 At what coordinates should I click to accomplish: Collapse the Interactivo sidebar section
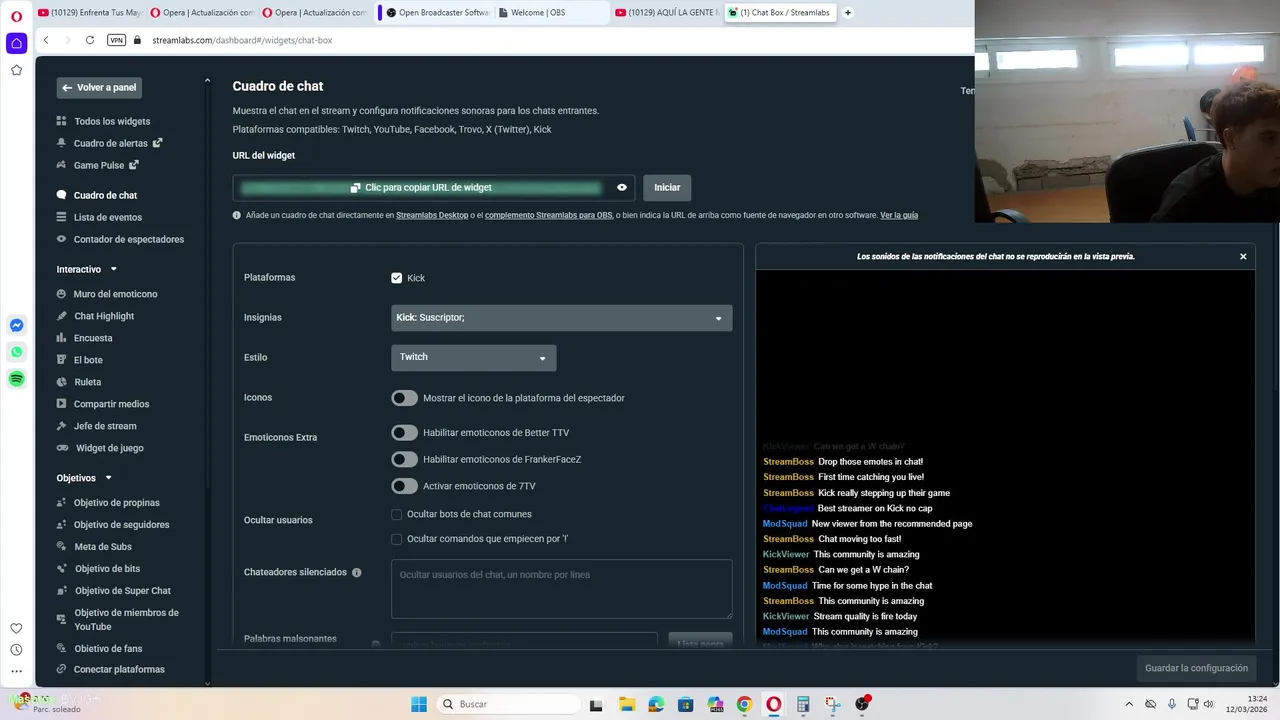coord(113,269)
